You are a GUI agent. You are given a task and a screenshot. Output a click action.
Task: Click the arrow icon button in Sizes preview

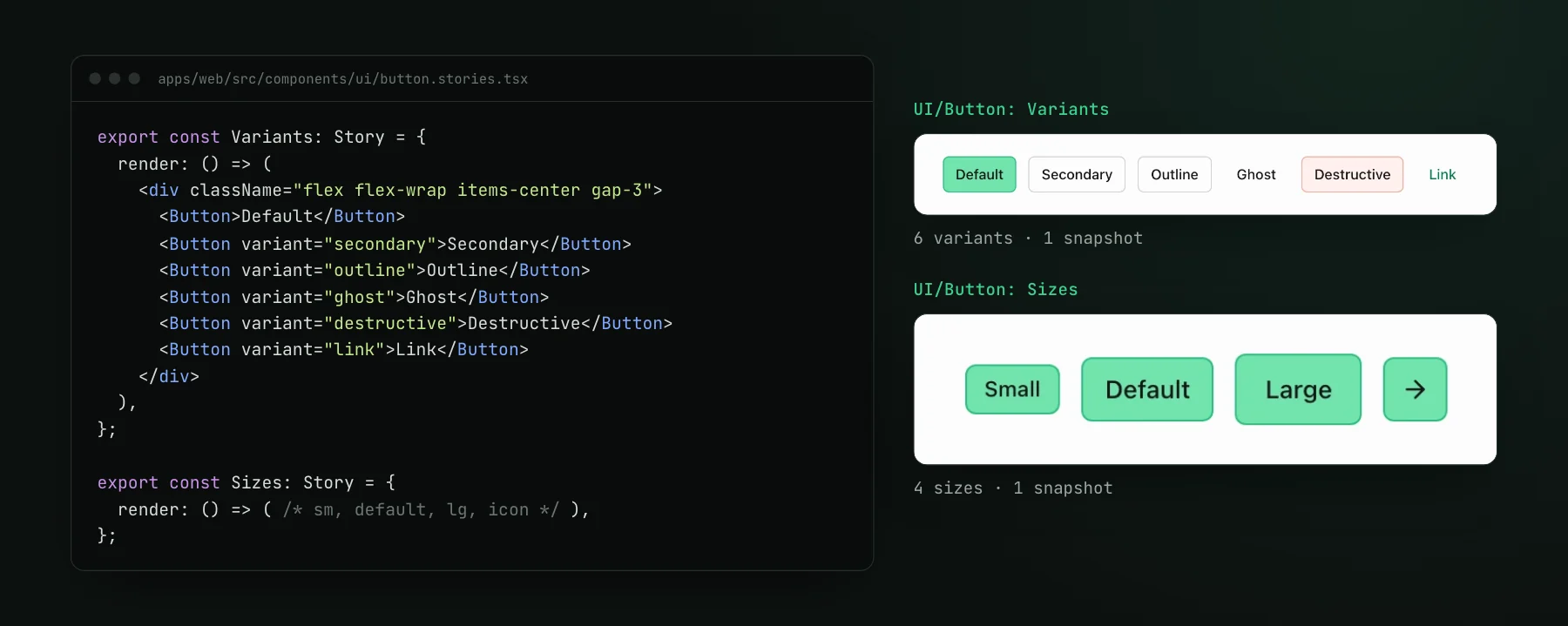tap(1415, 389)
